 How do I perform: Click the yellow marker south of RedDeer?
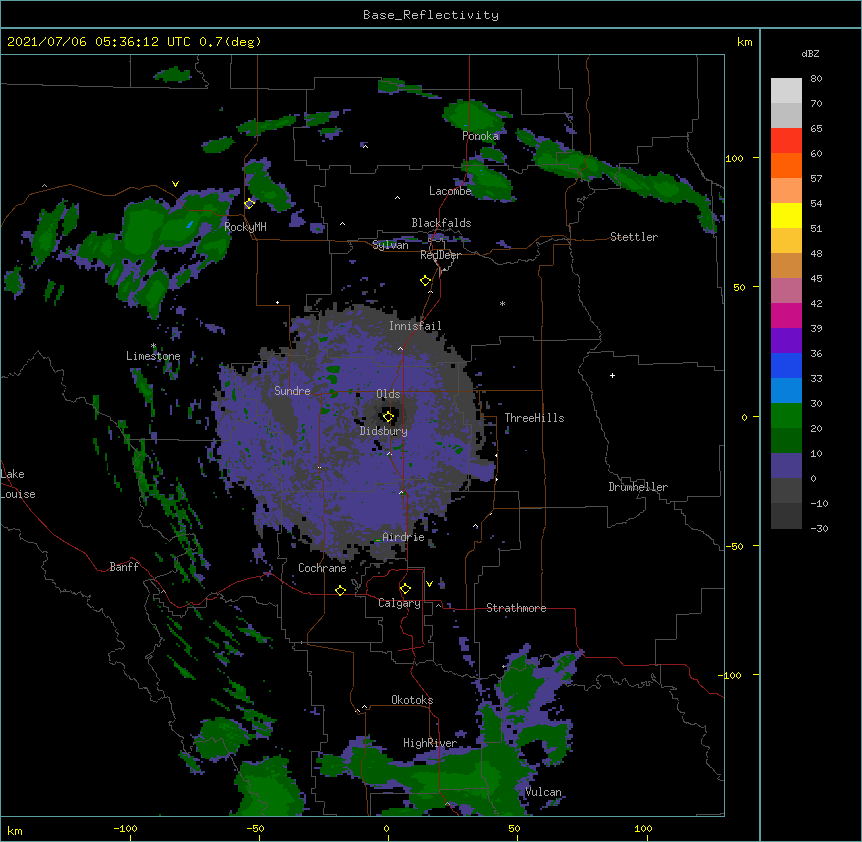coord(426,281)
